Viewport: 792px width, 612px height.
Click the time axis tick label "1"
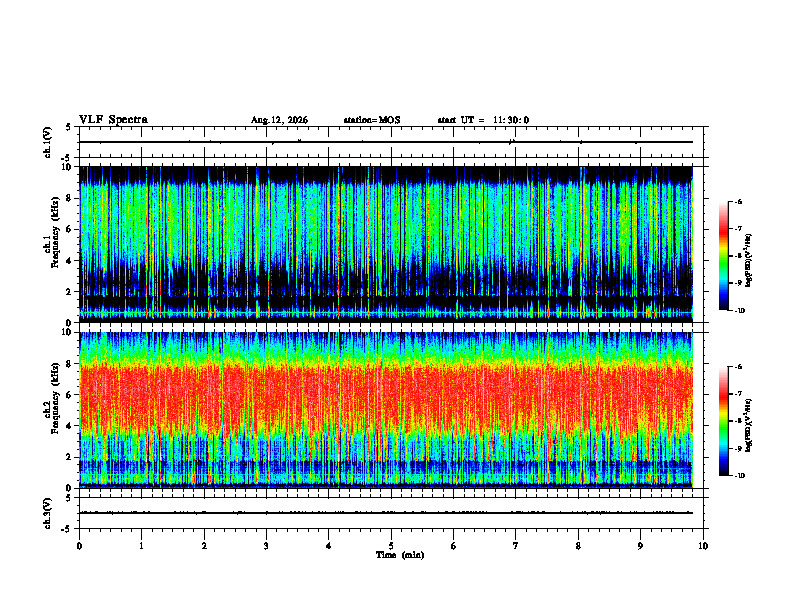tap(142, 546)
